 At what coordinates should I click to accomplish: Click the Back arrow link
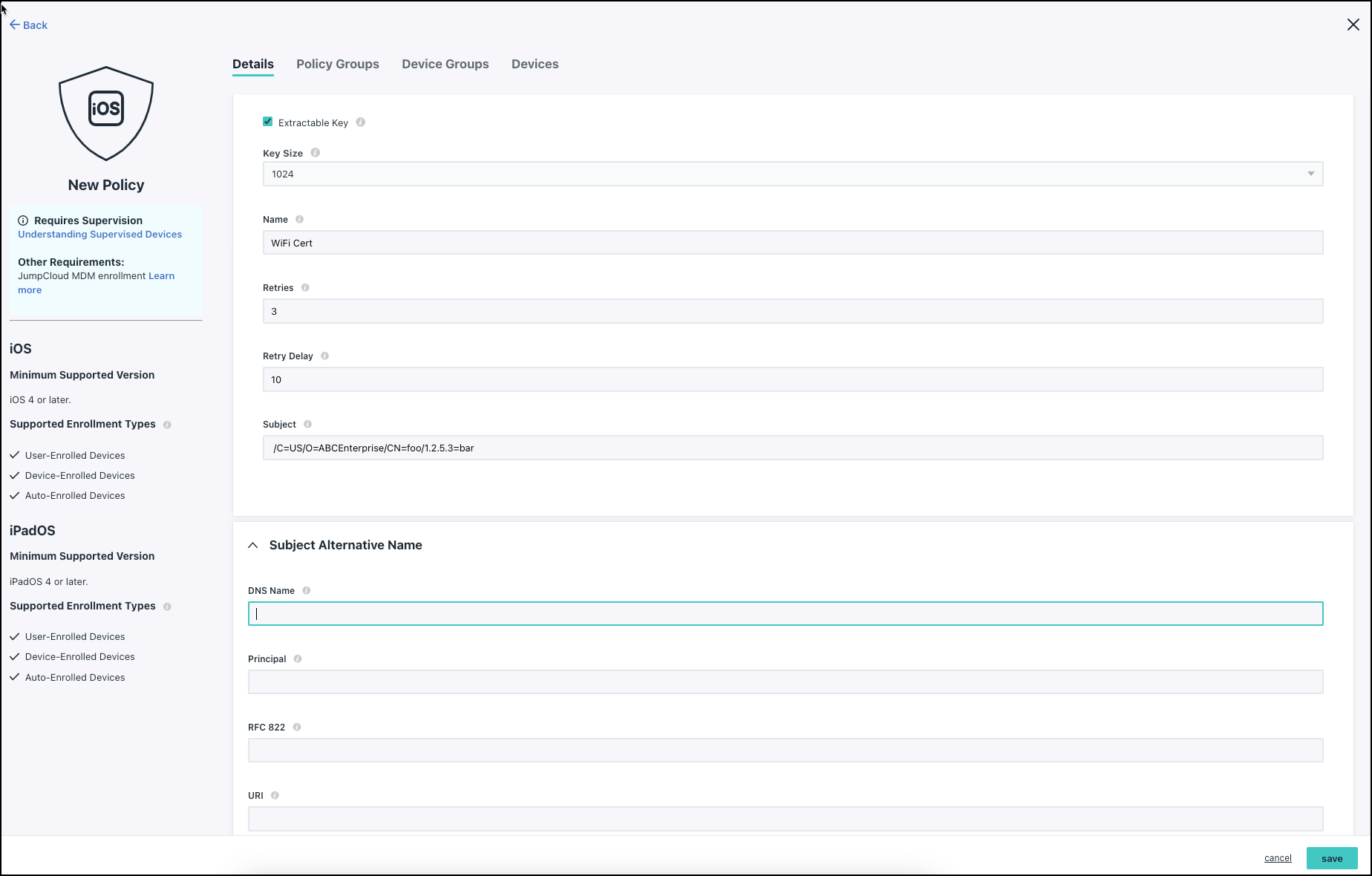(28, 25)
